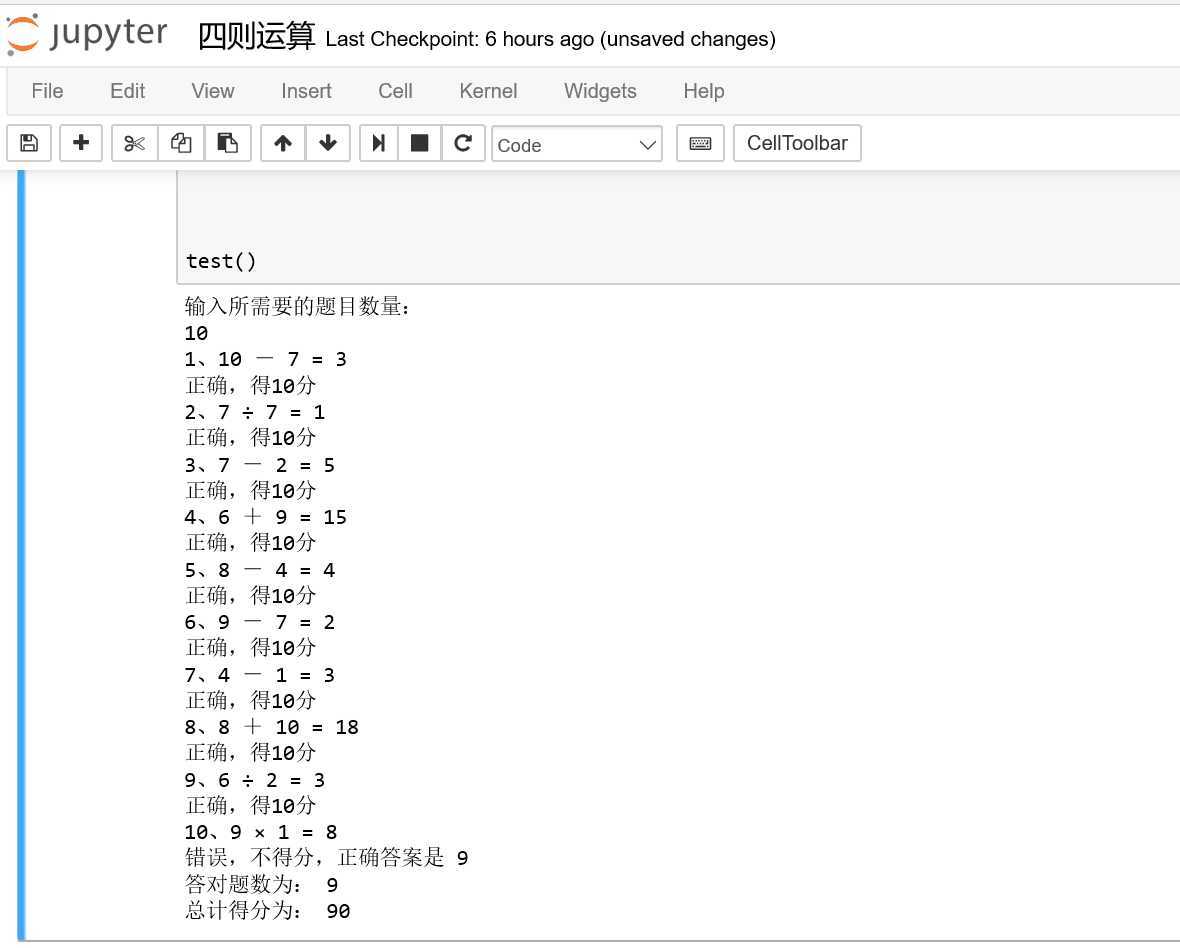Open the cell type Code dropdown
The image size is (1180, 948).
576,144
